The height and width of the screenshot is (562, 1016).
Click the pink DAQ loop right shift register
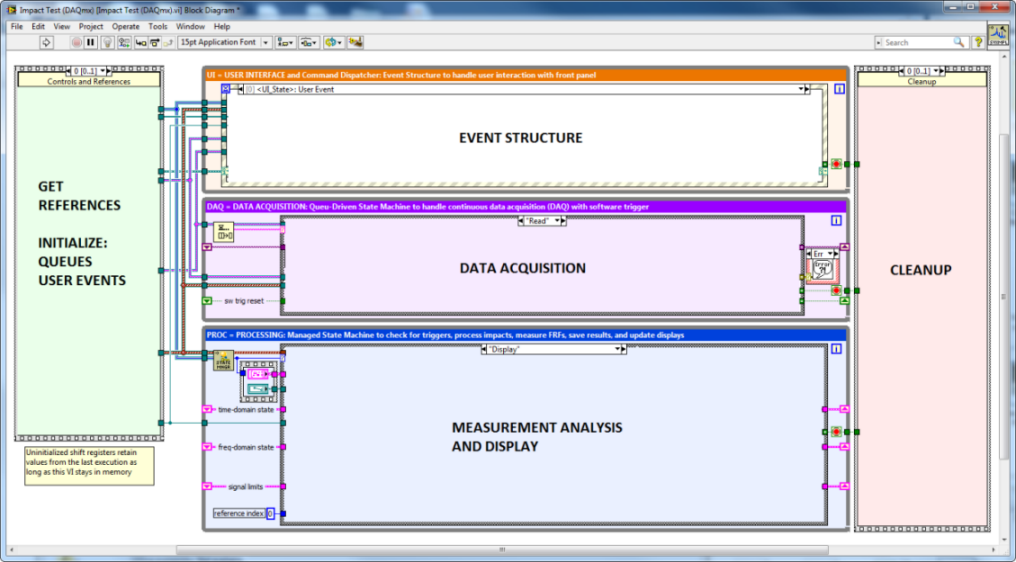(x=844, y=247)
